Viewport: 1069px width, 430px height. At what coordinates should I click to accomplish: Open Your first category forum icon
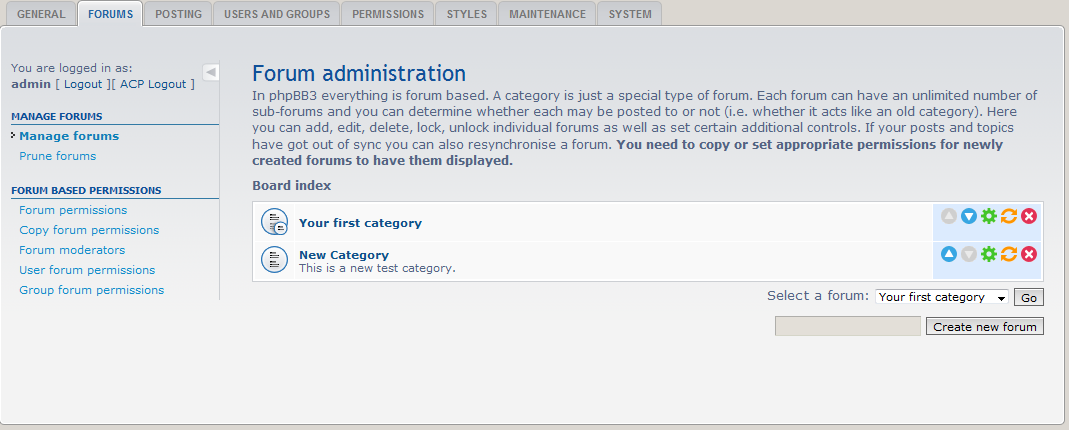click(274, 221)
